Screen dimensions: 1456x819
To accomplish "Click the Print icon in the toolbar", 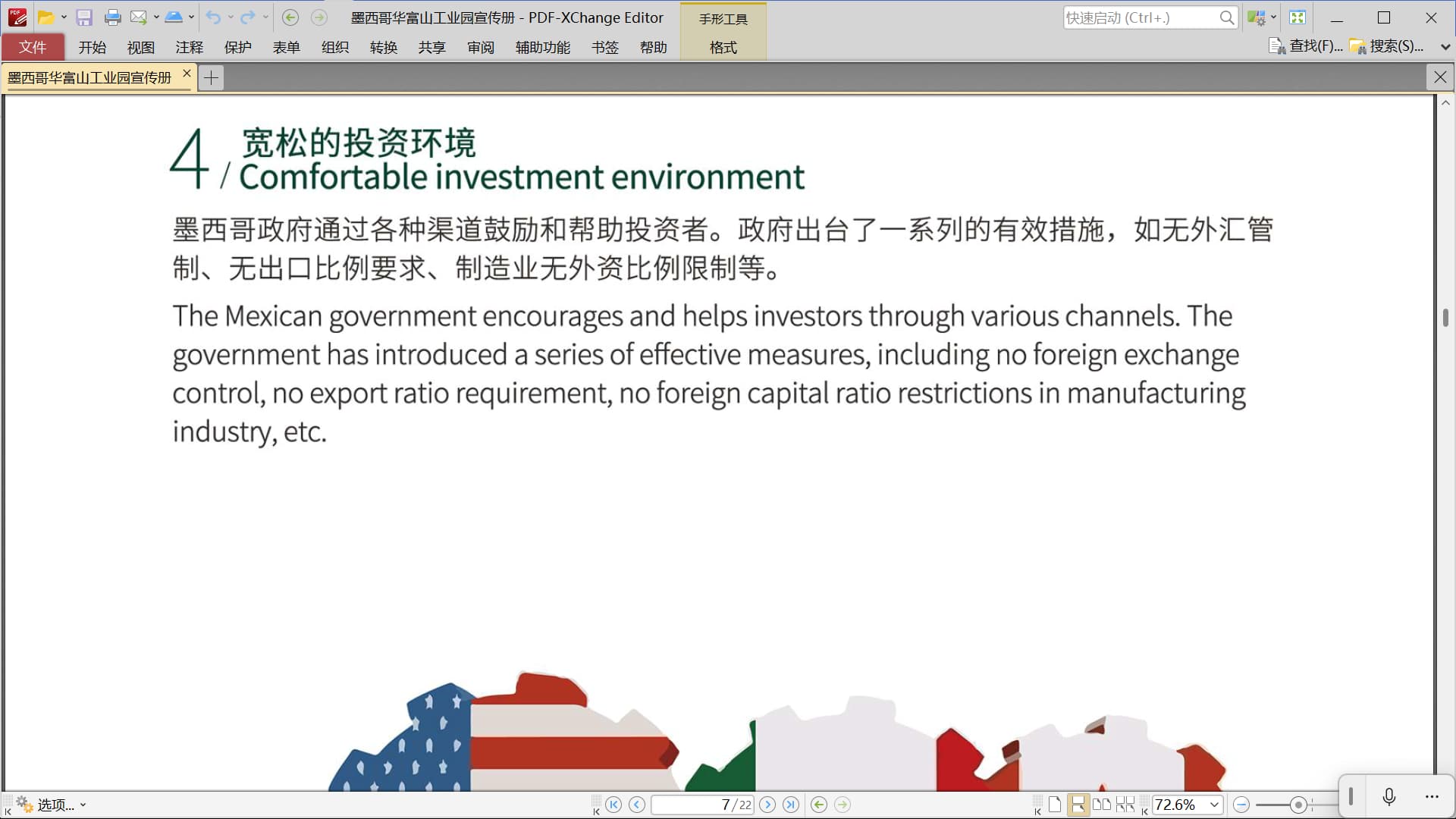I will pyautogui.click(x=112, y=17).
